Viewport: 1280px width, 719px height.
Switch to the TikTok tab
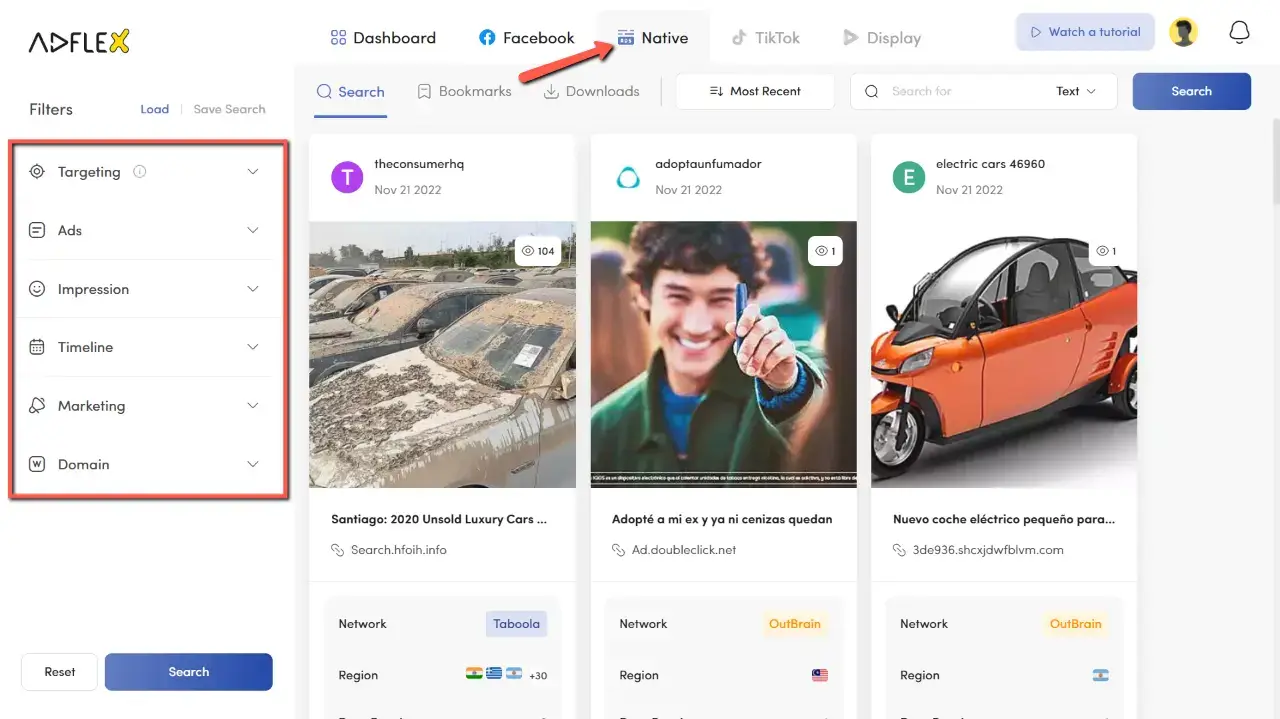click(x=766, y=37)
